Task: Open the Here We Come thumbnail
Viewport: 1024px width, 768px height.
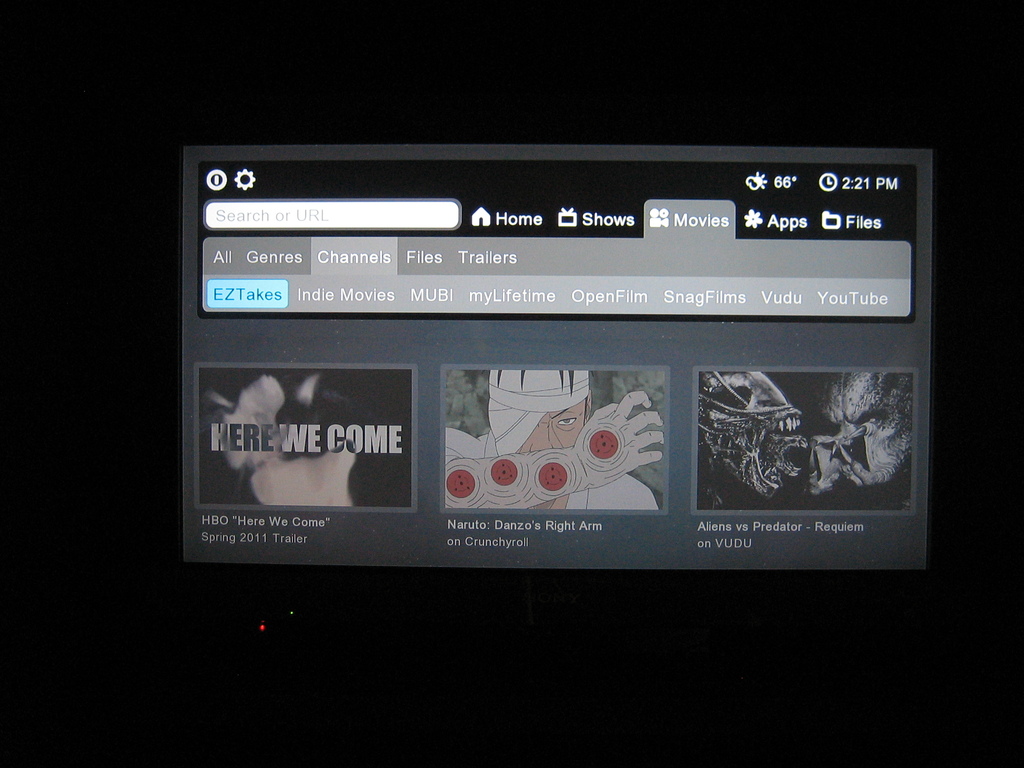Action: coord(306,437)
